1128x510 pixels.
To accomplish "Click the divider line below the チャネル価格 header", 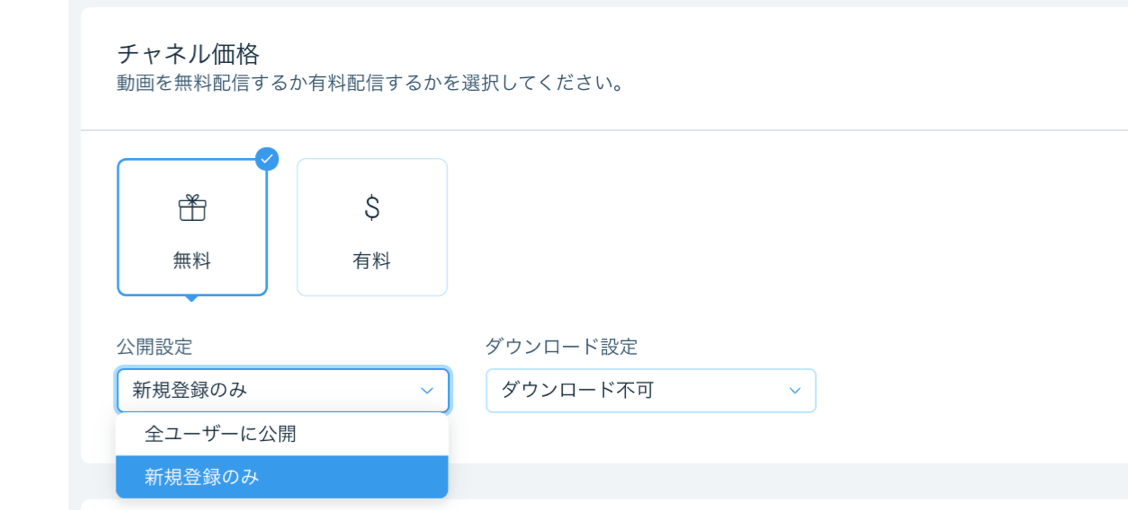I will click(x=604, y=130).
